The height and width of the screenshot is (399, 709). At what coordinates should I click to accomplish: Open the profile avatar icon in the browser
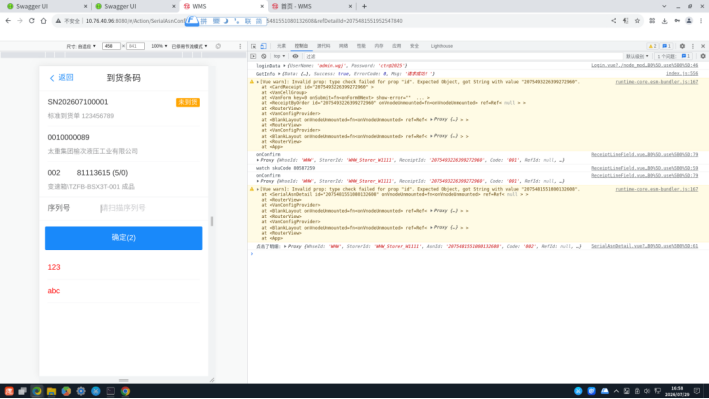pos(689,21)
